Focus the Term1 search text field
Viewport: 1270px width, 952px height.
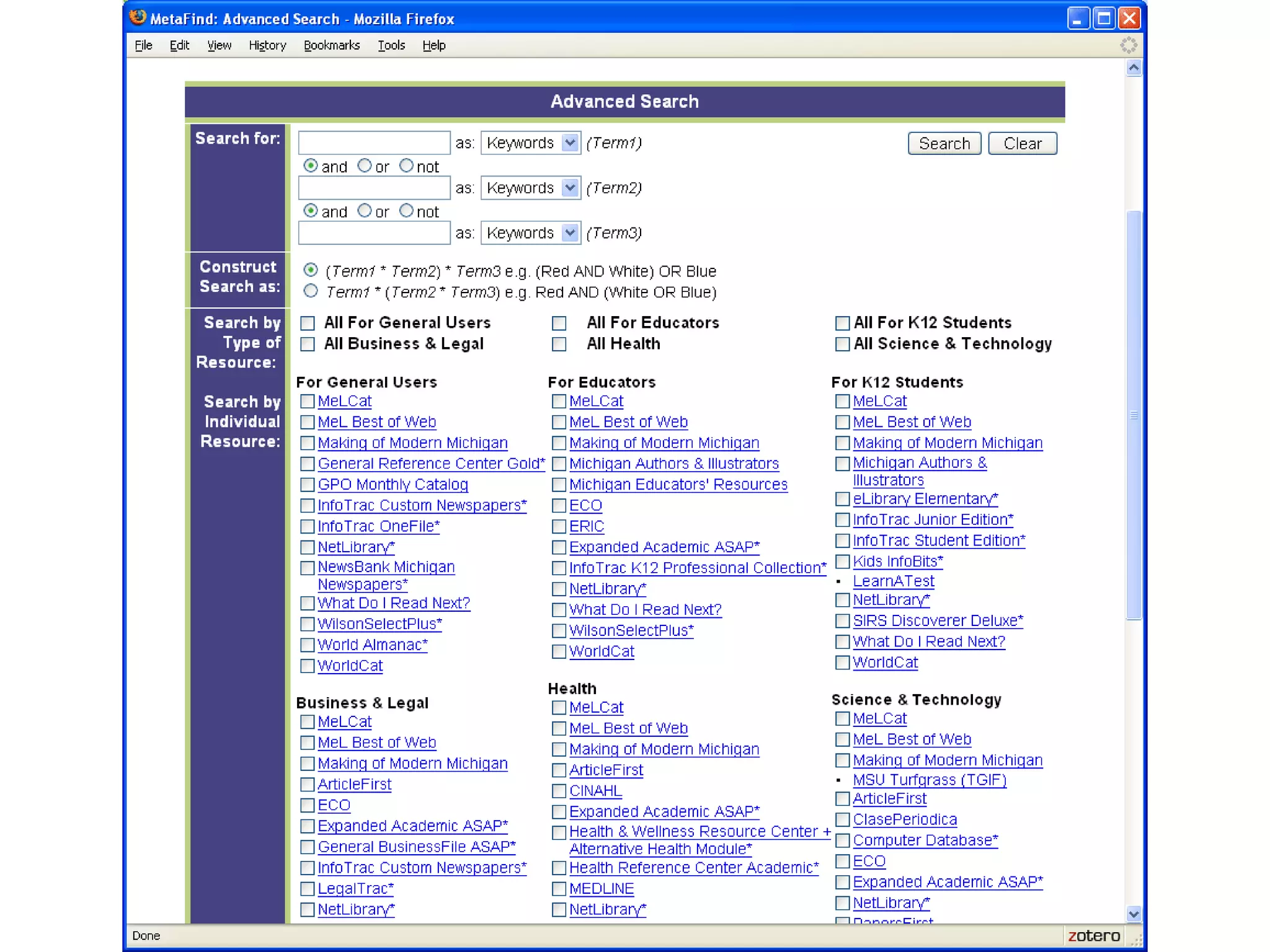(374, 143)
